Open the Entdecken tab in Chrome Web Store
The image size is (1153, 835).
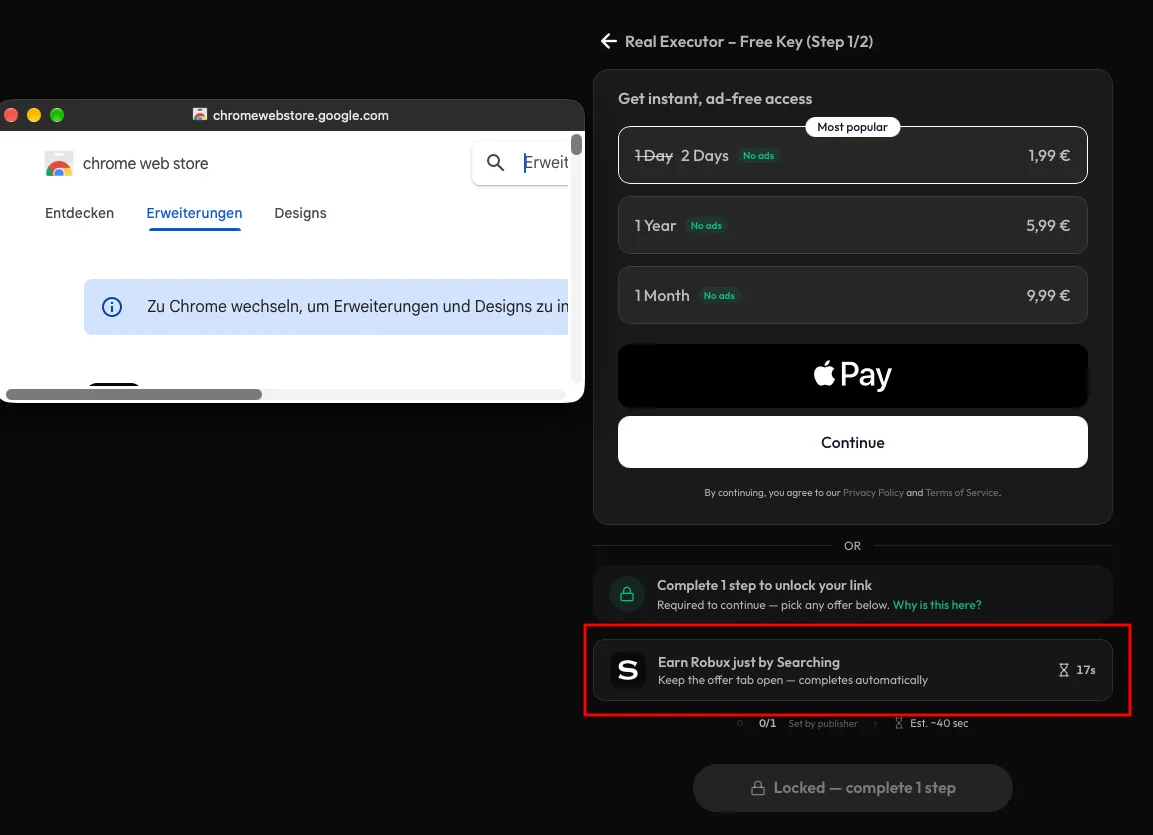[x=79, y=213]
